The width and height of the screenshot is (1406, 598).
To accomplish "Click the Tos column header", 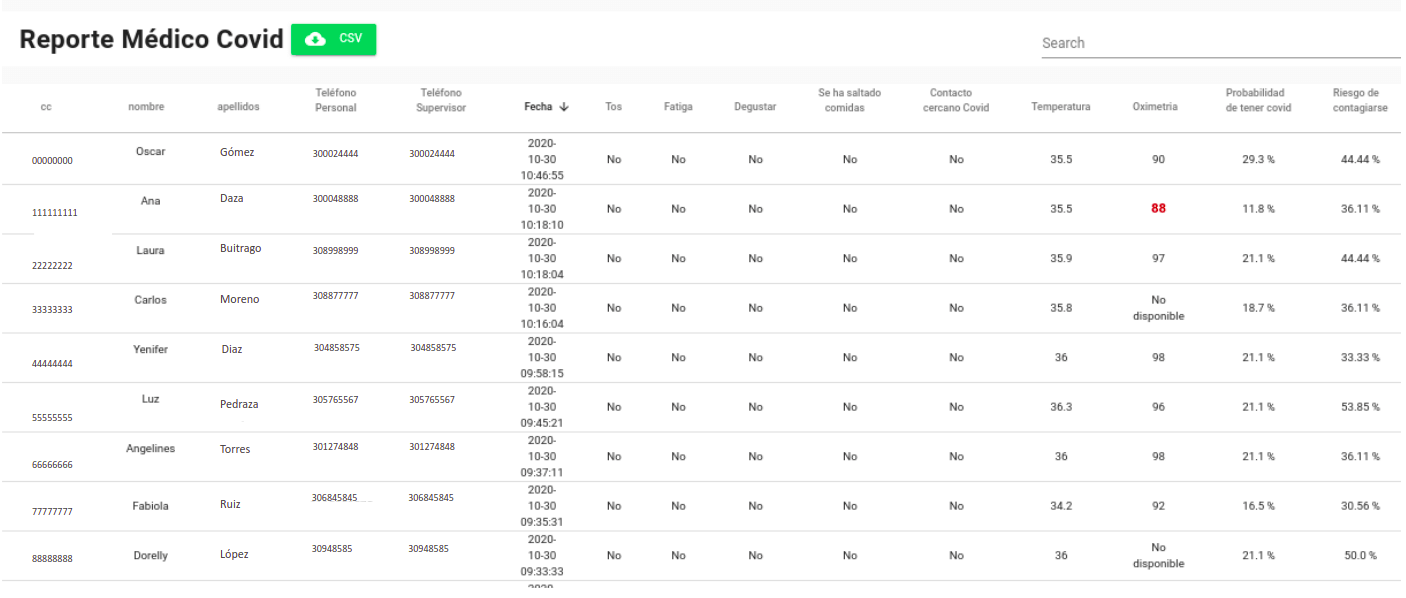I will (x=613, y=107).
